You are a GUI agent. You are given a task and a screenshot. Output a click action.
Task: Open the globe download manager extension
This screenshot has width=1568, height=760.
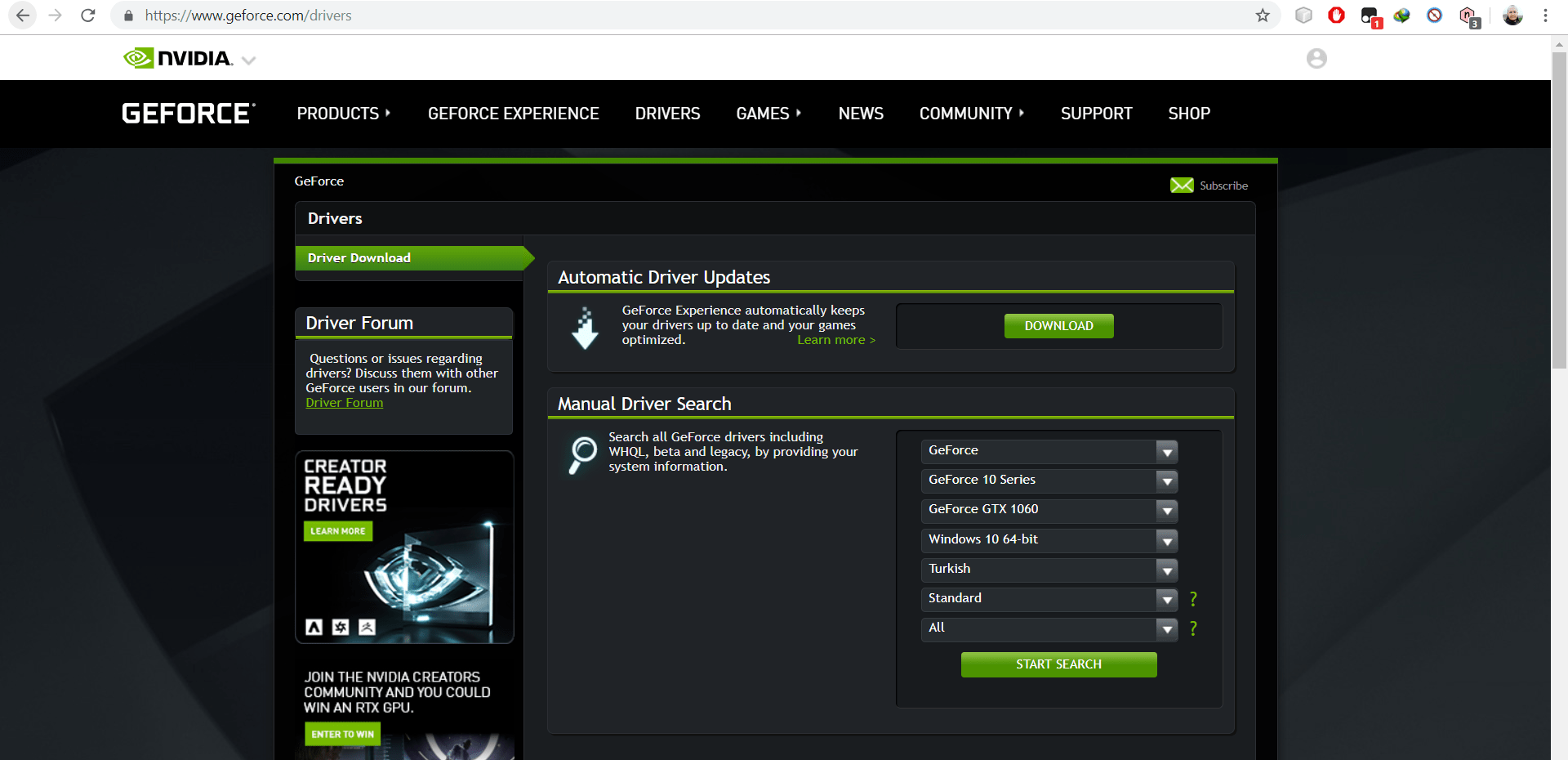click(1402, 16)
